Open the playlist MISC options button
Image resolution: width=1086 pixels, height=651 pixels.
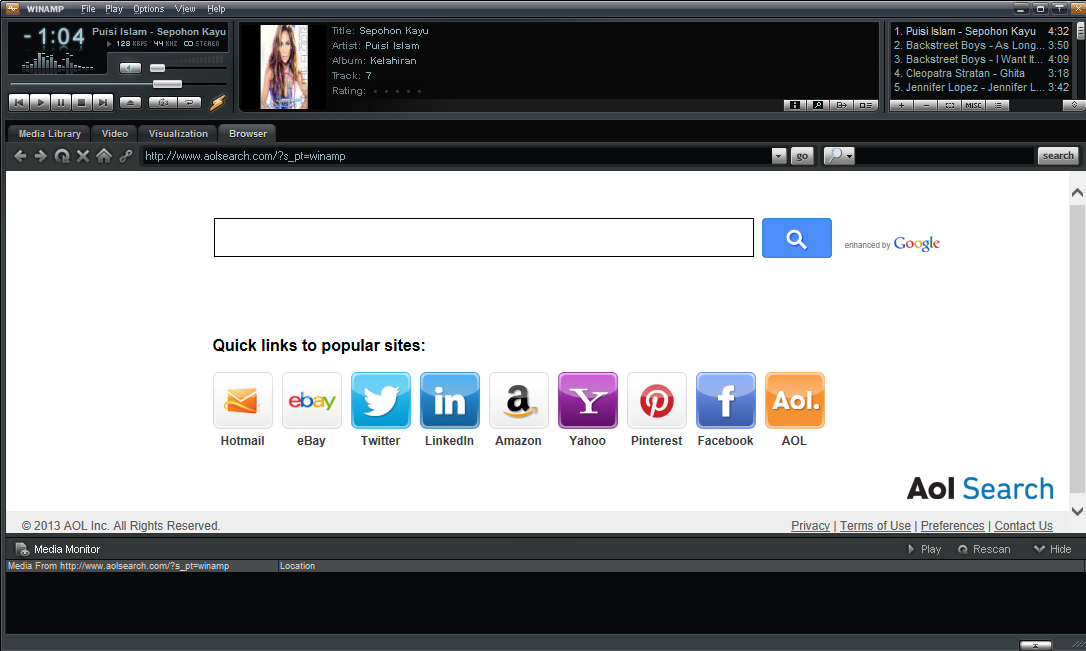tap(973, 105)
